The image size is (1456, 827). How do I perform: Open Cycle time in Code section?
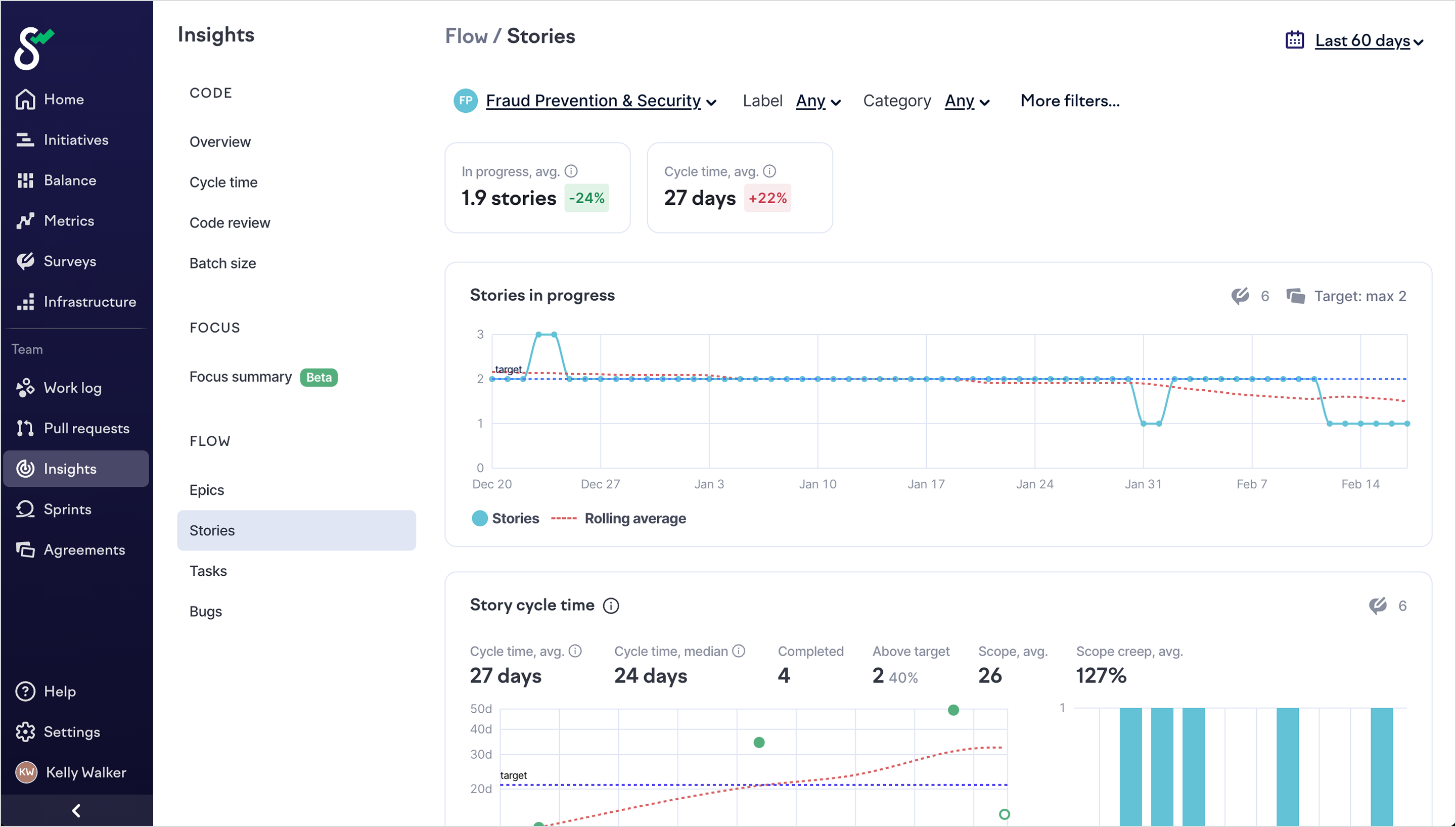click(223, 182)
